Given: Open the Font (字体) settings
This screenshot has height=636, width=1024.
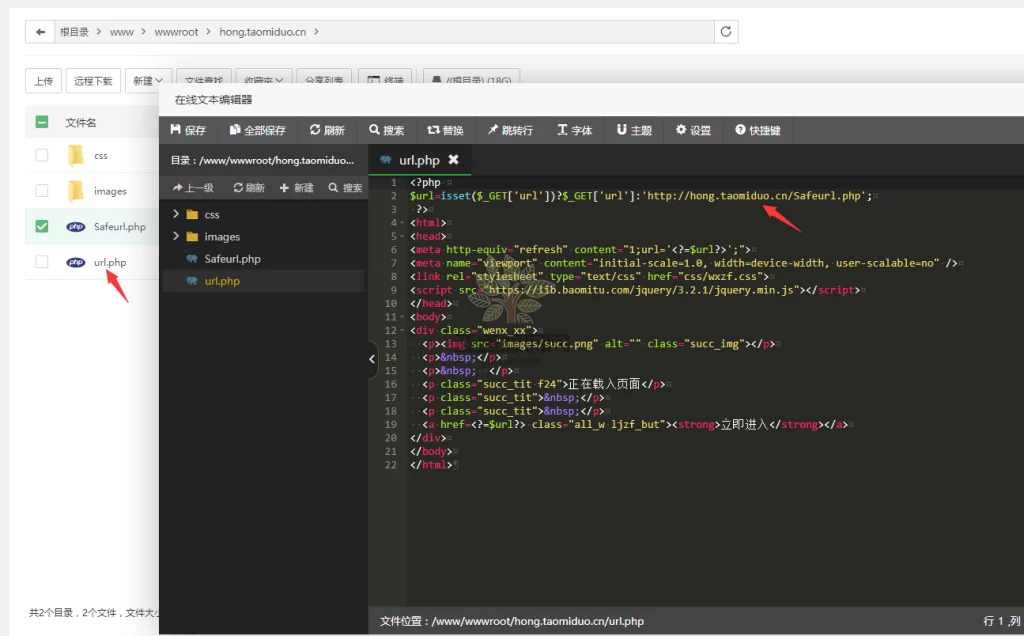Looking at the screenshot, I should [575, 130].
